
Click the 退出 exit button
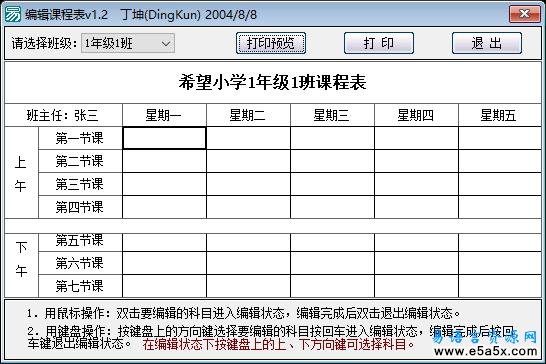(487, 43)
